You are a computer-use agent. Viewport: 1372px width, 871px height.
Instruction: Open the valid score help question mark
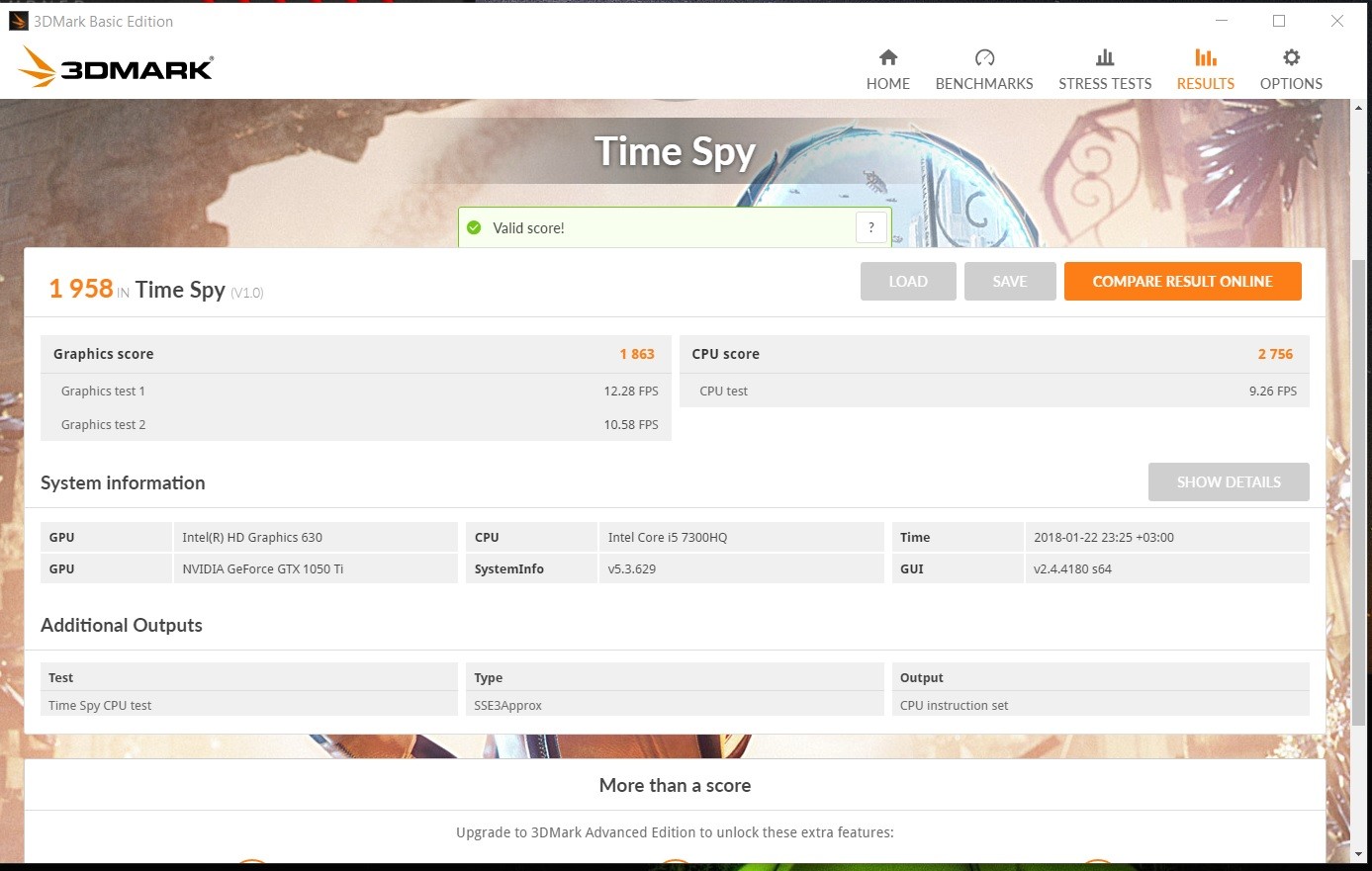tap(870, 227)
